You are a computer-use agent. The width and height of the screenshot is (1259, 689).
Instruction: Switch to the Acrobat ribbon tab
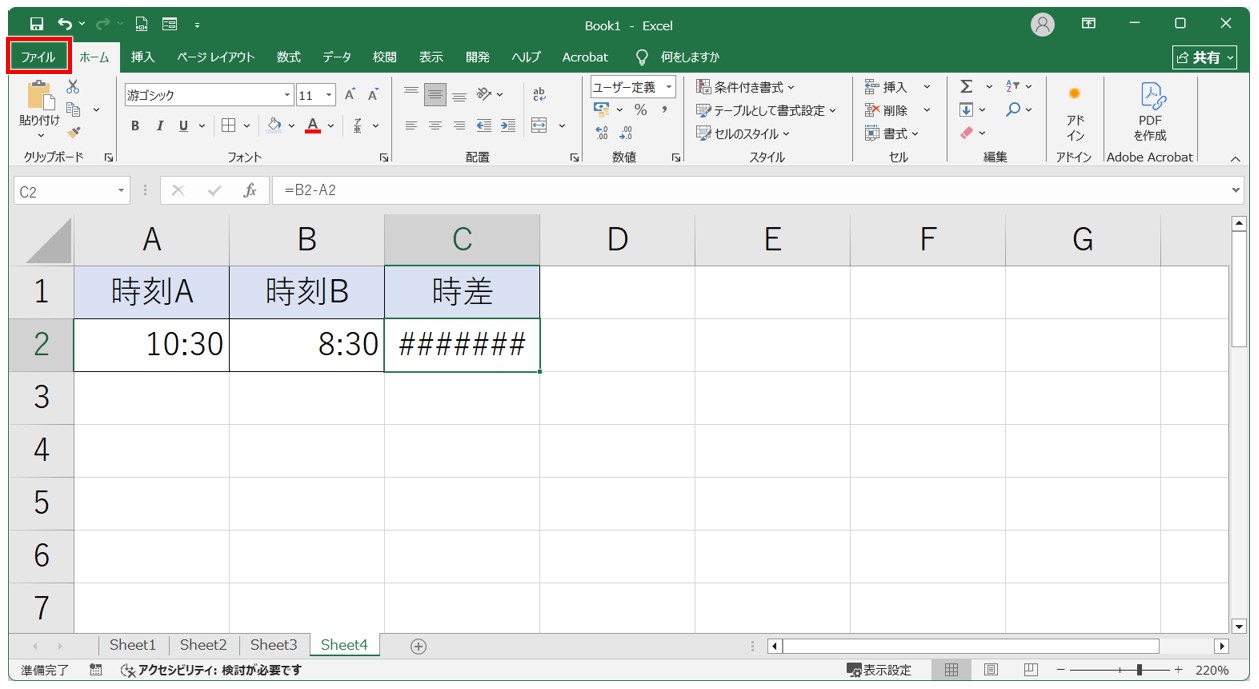tap(585, 57)
